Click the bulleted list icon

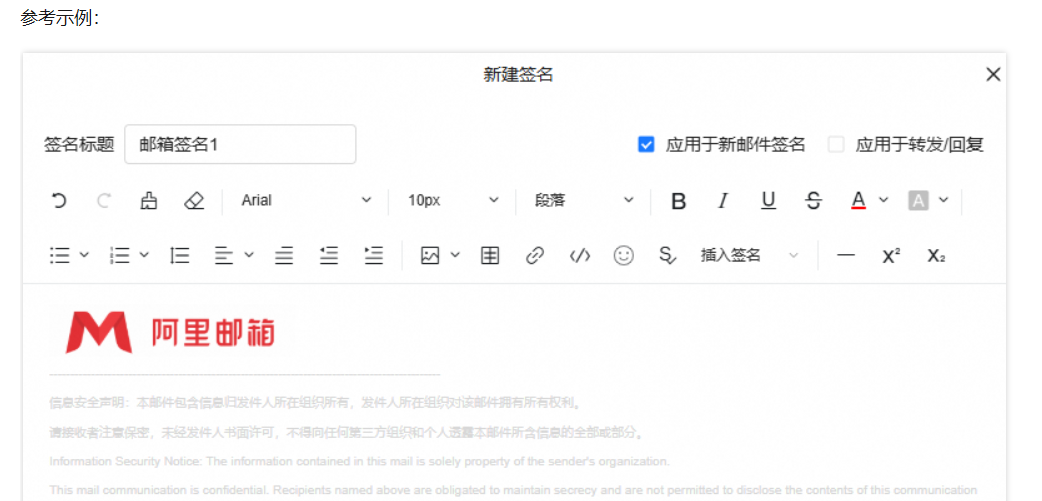[x=60, y=256]
